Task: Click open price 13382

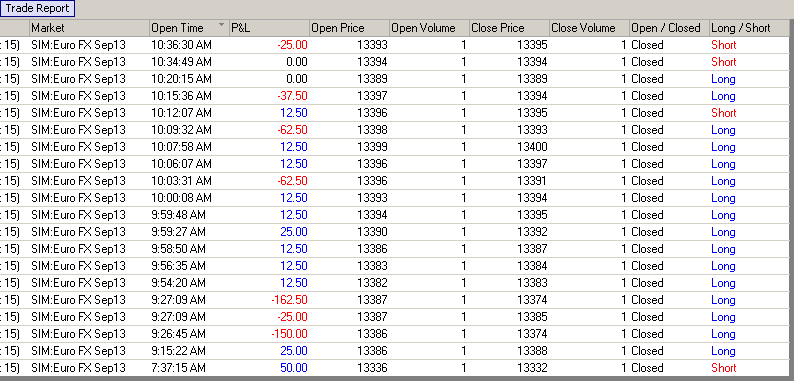Action: (x=372, y=283)
